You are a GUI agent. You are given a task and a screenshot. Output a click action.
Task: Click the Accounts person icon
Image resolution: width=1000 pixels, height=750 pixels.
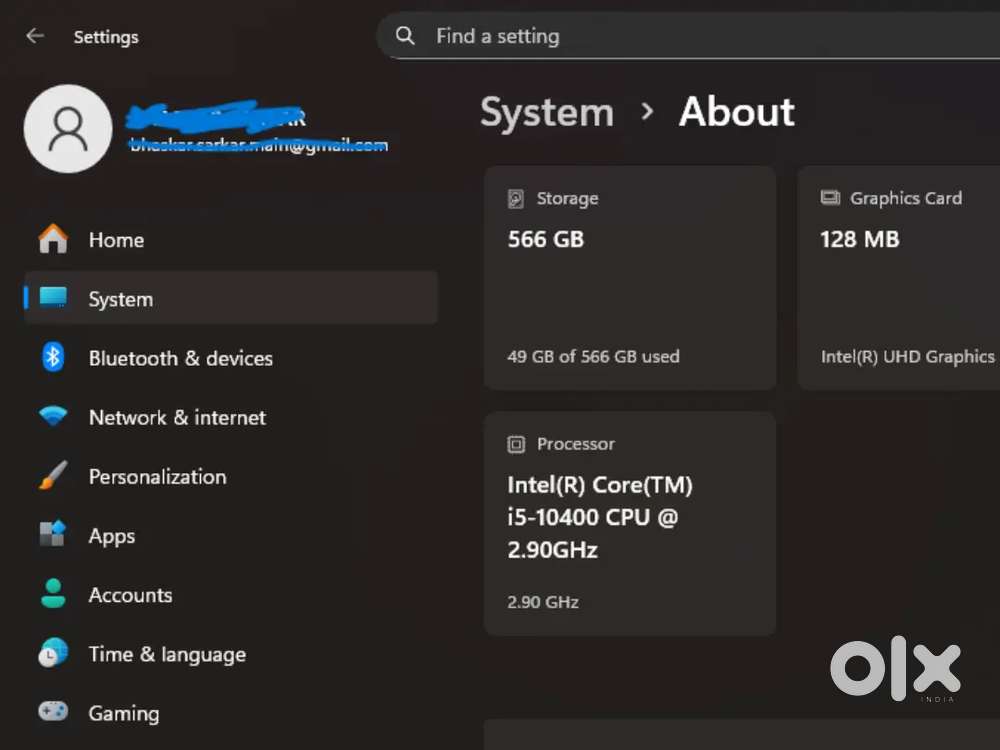pos(52,595)
